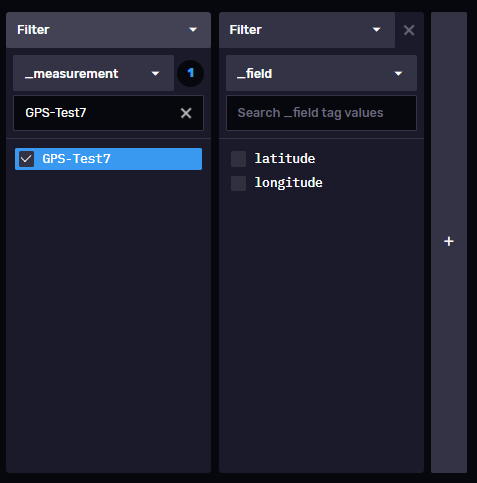477x483 pixels.
Task: Enable the longitude field checkbox
Action: pos(239,183)
